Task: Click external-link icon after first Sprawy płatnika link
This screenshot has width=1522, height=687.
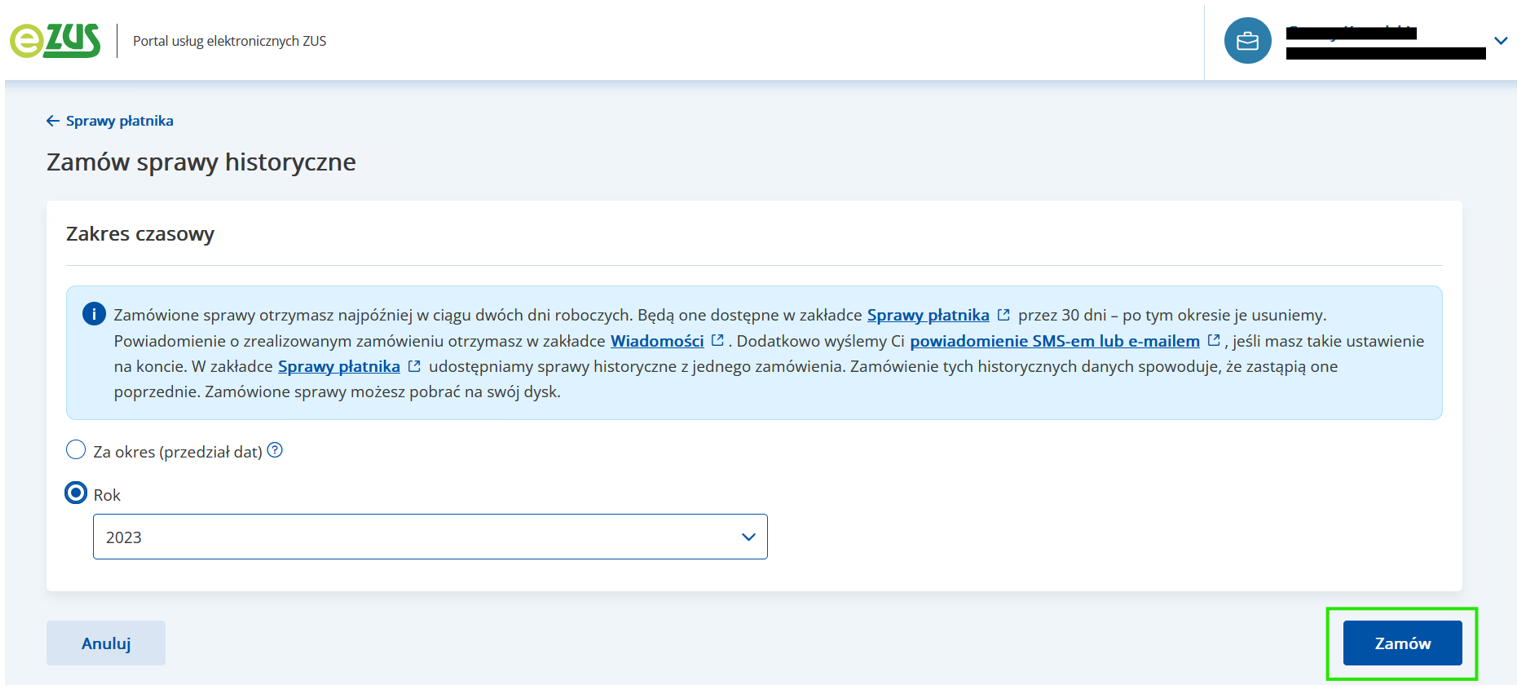Action: (1003, 314)
